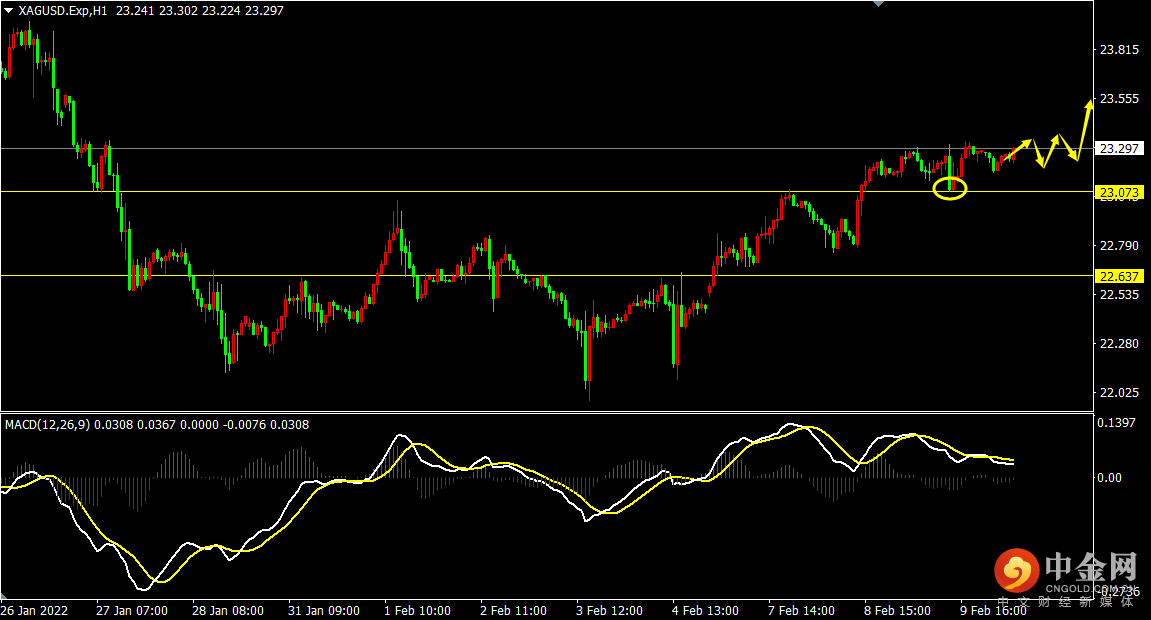The height and width of the screenshot is (620, 1151).
Task: Click the 1 Feb 10:00 time label
Action: click(418, 610)
